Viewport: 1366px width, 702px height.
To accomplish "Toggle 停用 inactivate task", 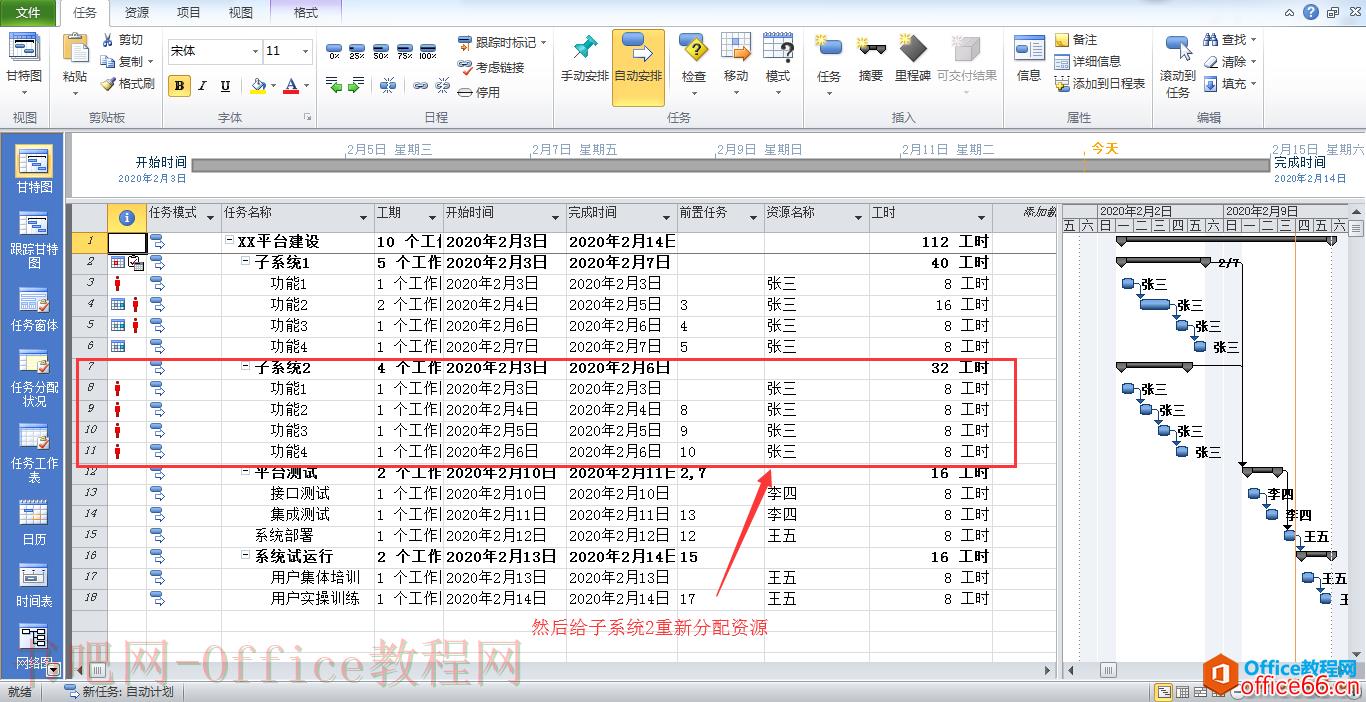I will 479,92.
